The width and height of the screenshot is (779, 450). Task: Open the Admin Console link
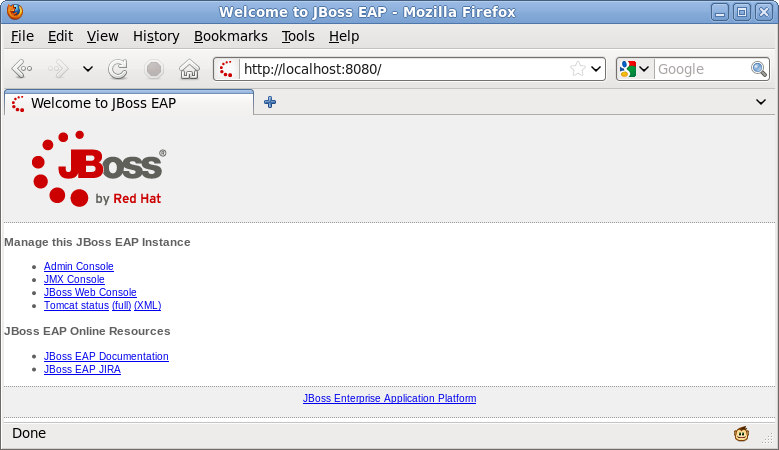coord(78,266)
